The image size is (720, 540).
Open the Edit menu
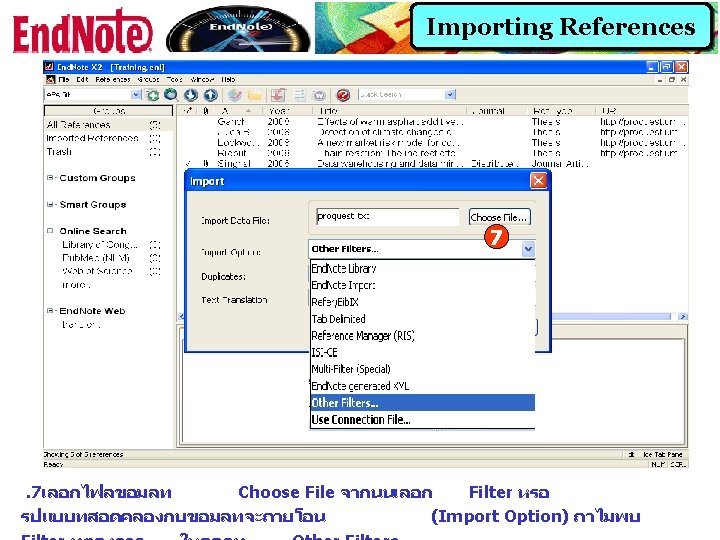pyautogui.click(x=82, y=79)
